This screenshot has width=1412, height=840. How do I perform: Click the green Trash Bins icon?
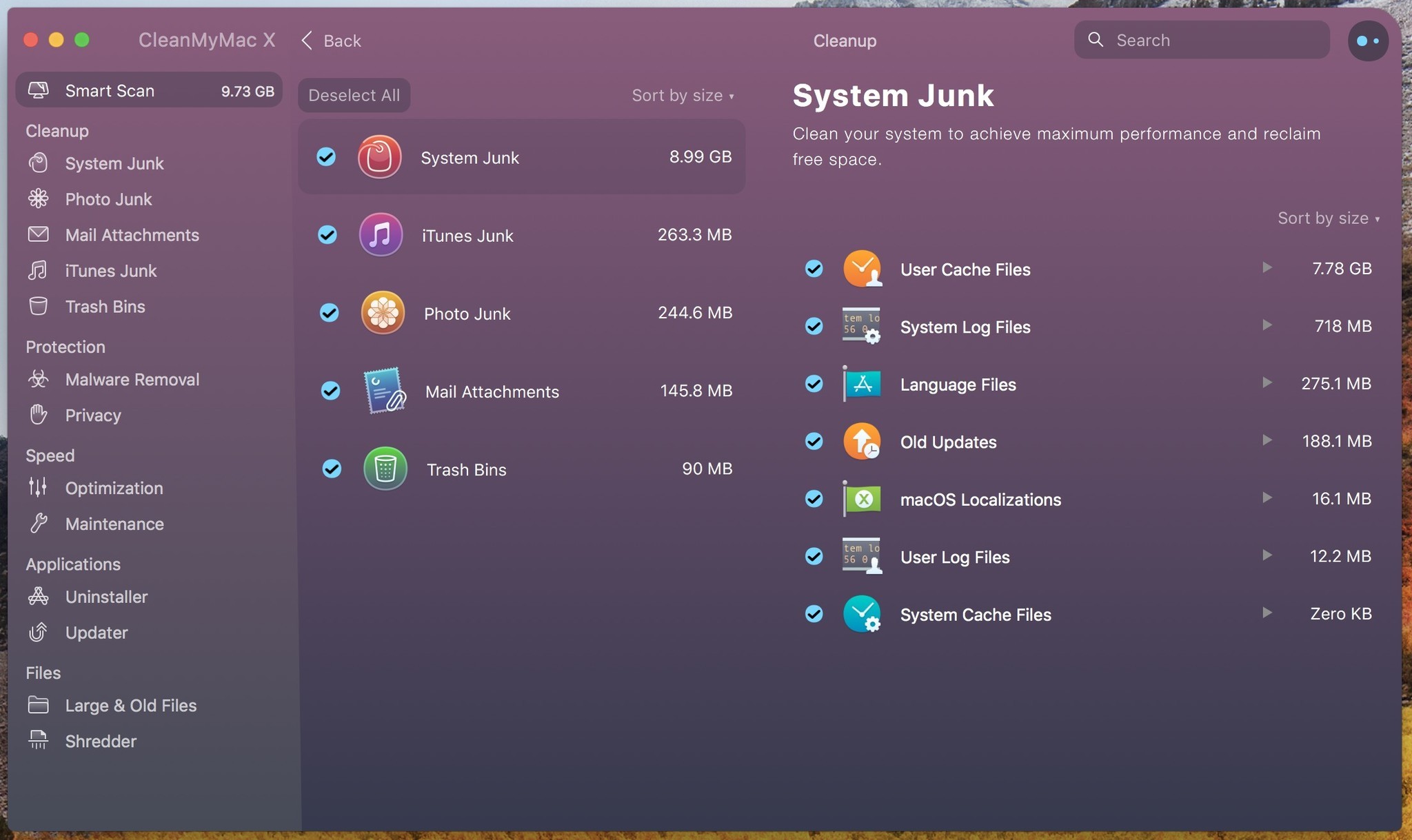[x=385, y=469]
